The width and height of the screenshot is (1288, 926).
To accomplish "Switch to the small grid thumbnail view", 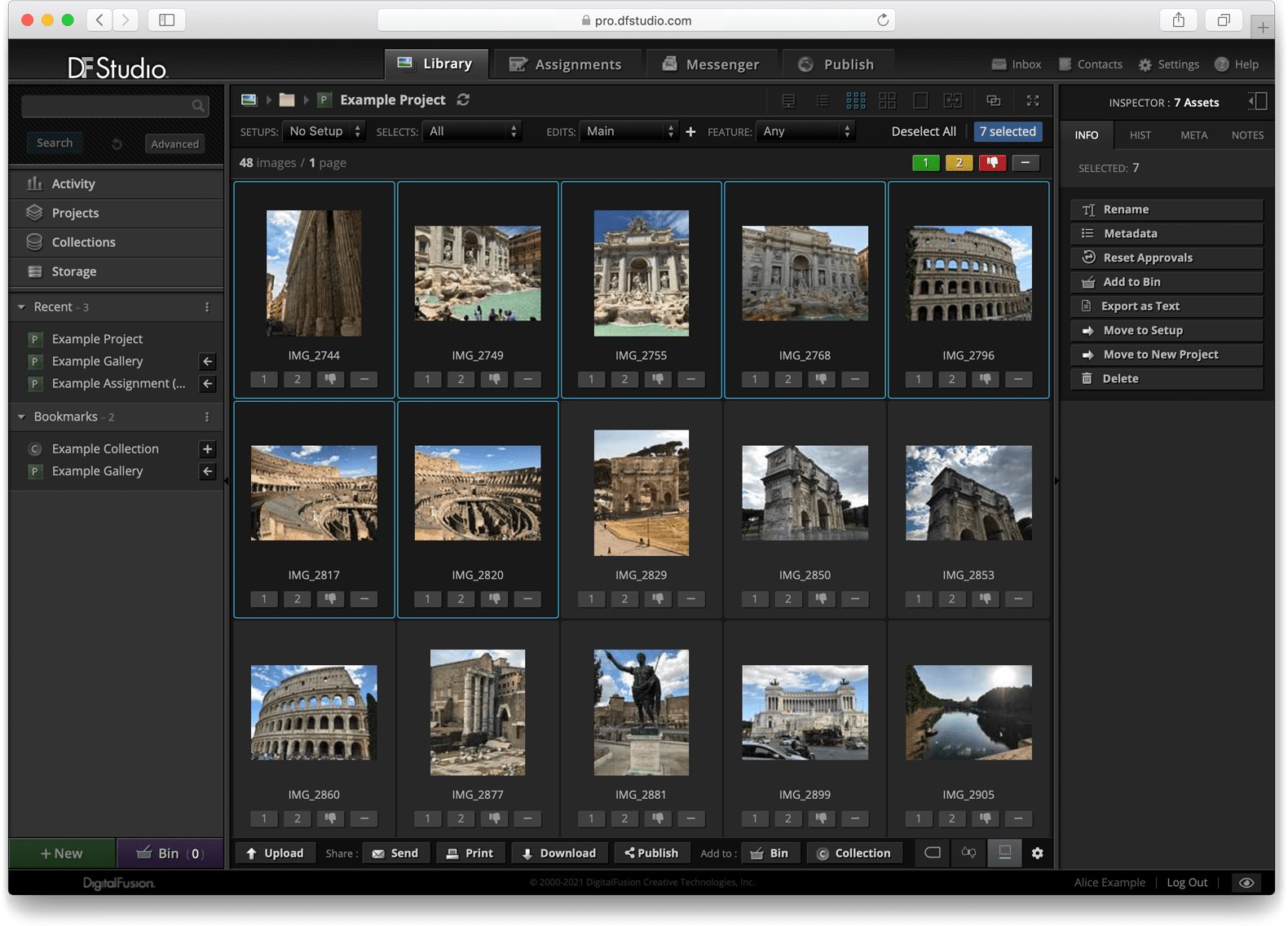I will (x=855, y=100).
